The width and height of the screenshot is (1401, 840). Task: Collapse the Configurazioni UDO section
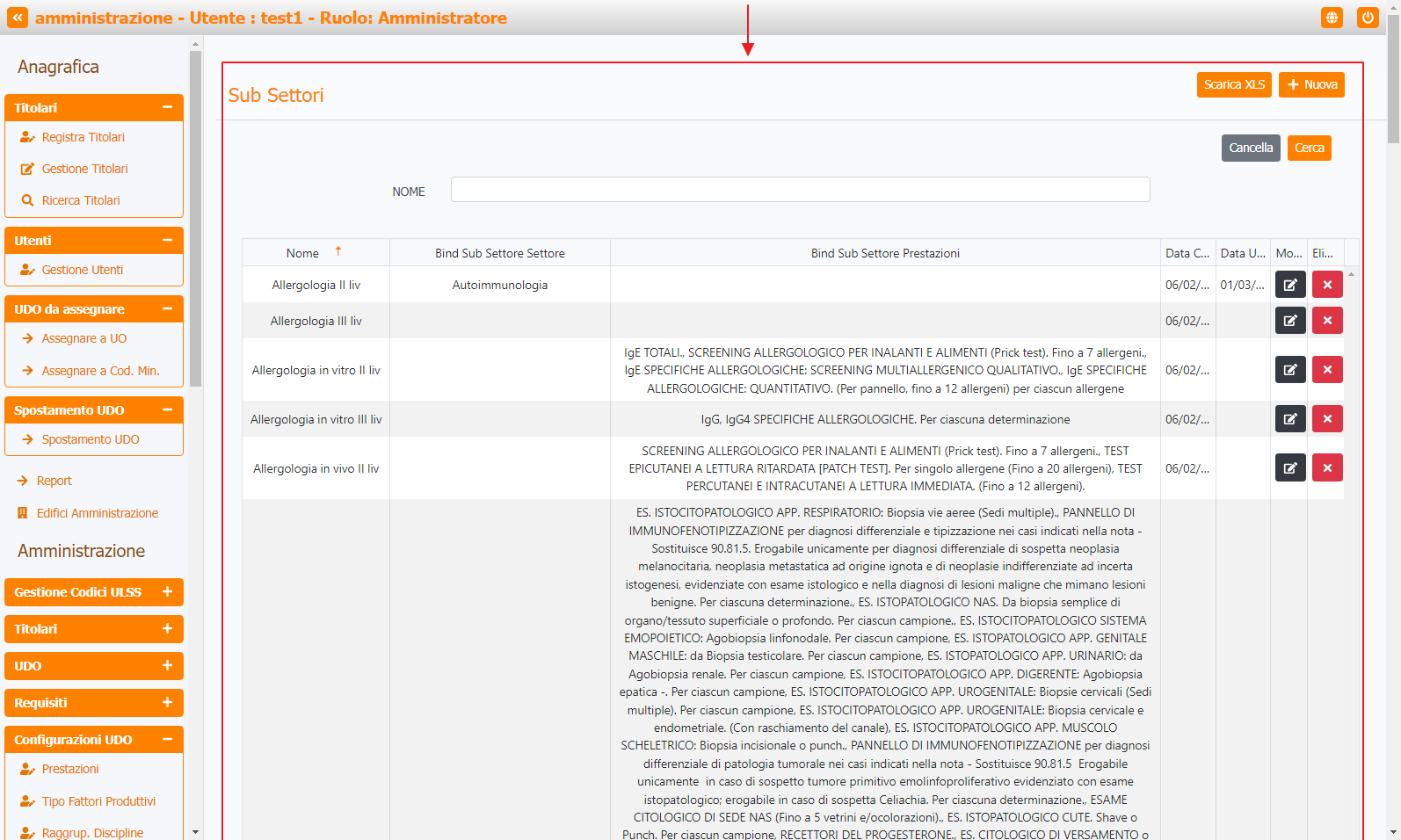pyautogui.click(x=167, y=740)
